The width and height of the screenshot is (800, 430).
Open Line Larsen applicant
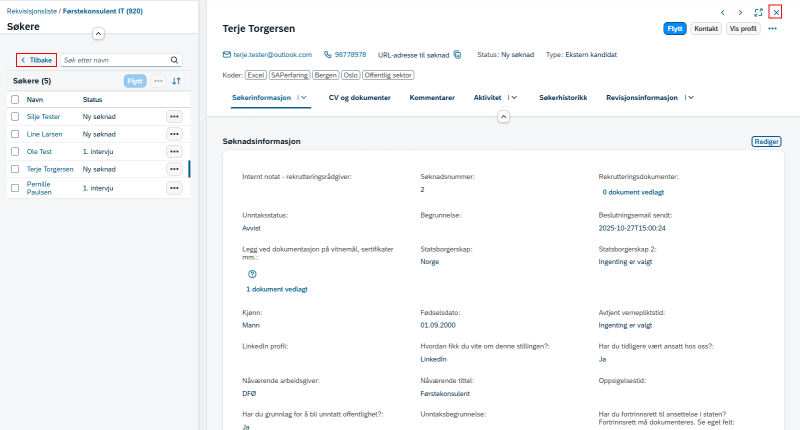44,134
